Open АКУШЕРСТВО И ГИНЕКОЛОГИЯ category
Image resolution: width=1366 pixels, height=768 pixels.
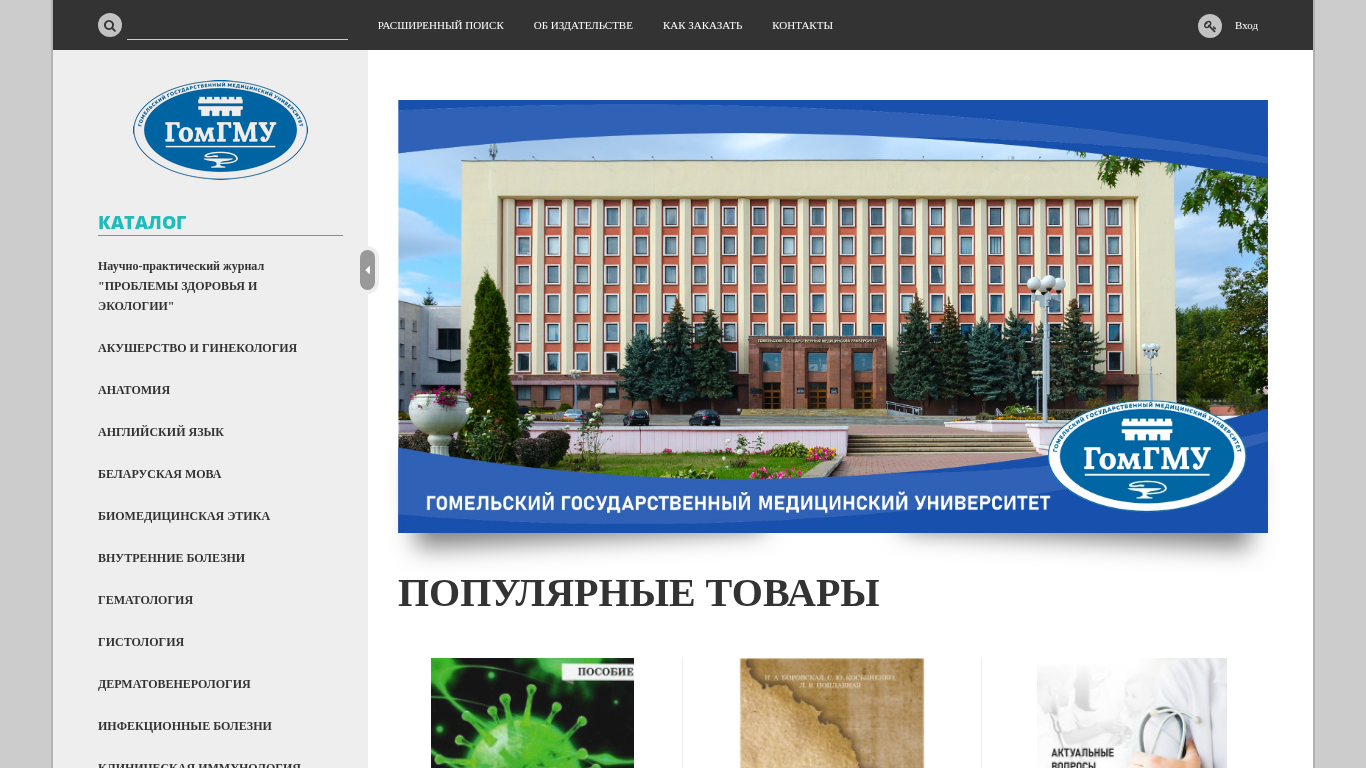197,348
